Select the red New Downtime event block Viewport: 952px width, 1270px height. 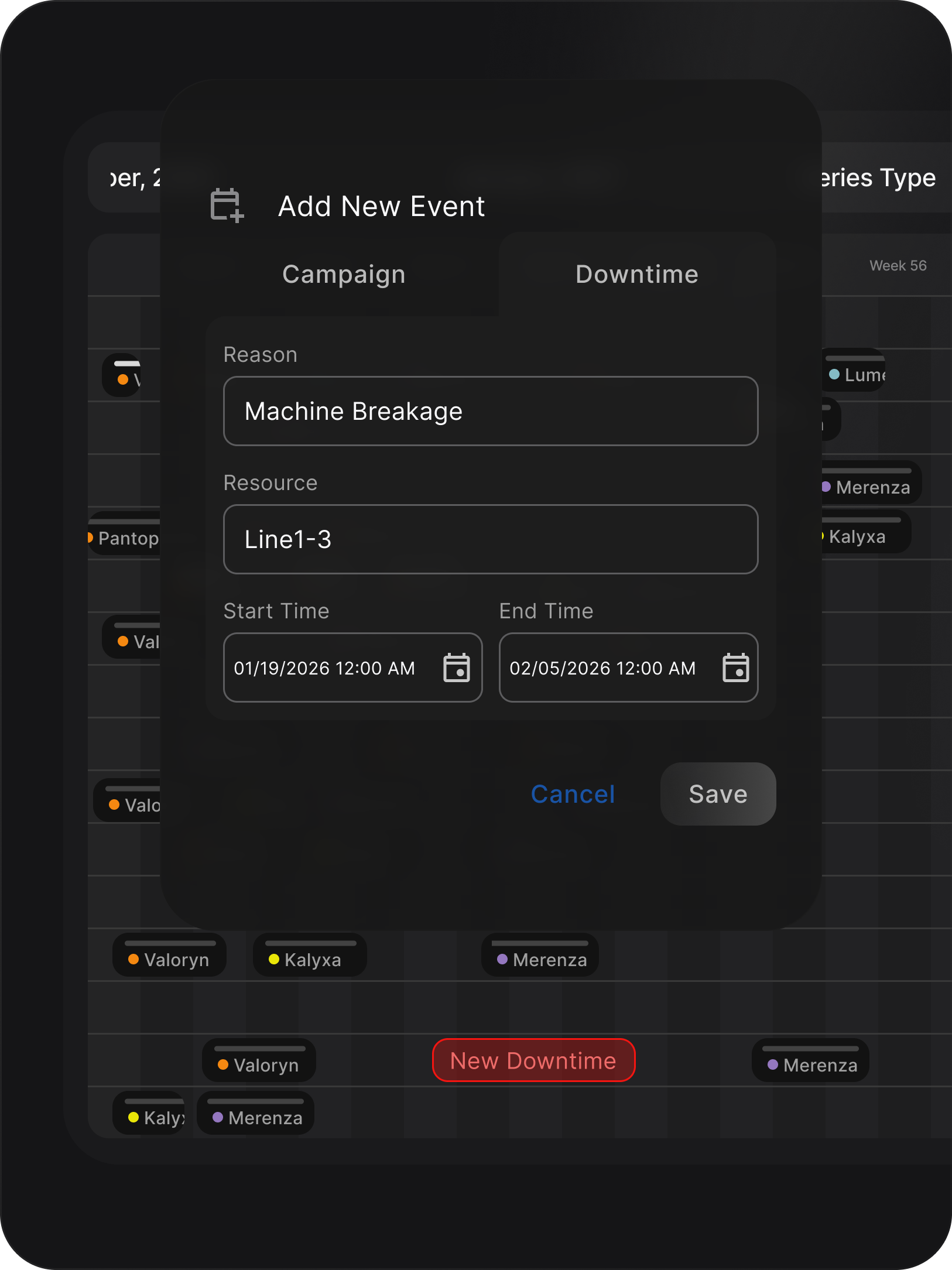point(533,1060)
